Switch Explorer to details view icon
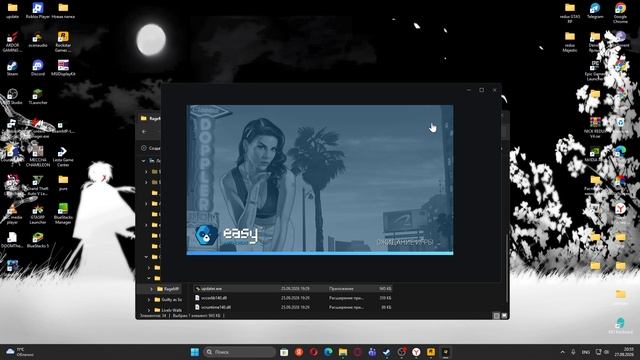The image size is (640, 360). 496,316
